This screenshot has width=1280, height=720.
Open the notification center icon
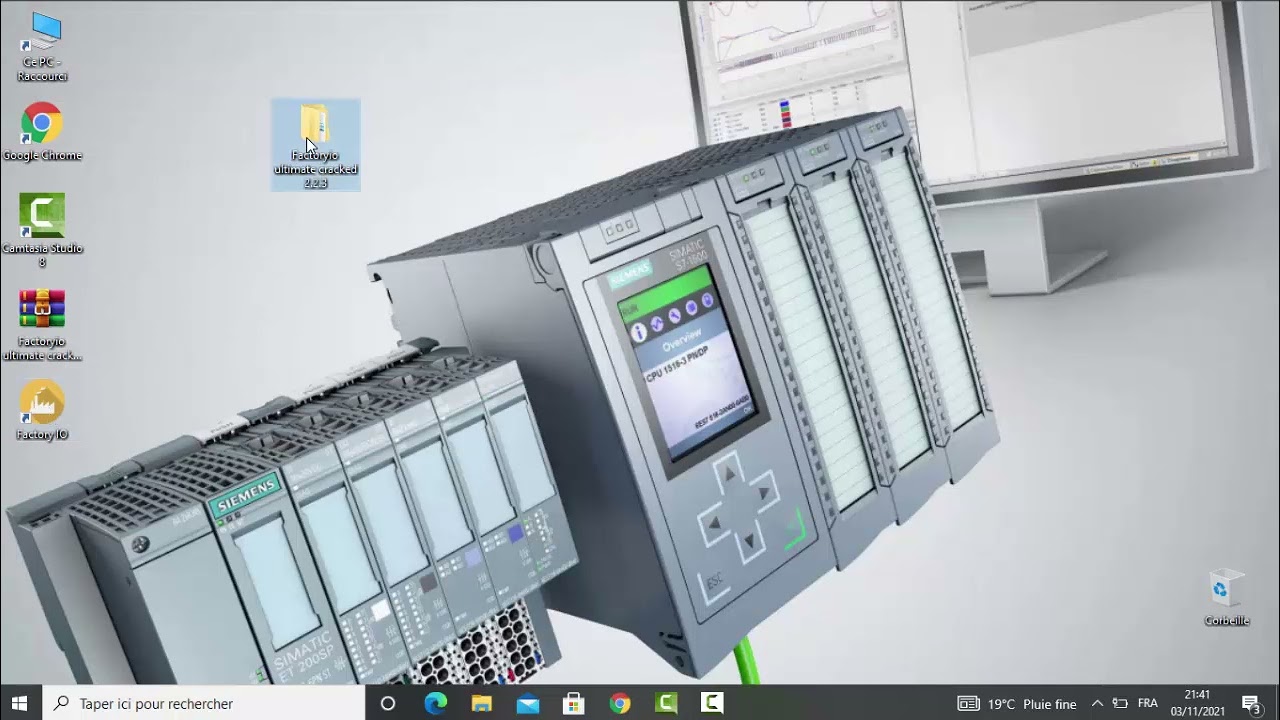point(1250,704)
